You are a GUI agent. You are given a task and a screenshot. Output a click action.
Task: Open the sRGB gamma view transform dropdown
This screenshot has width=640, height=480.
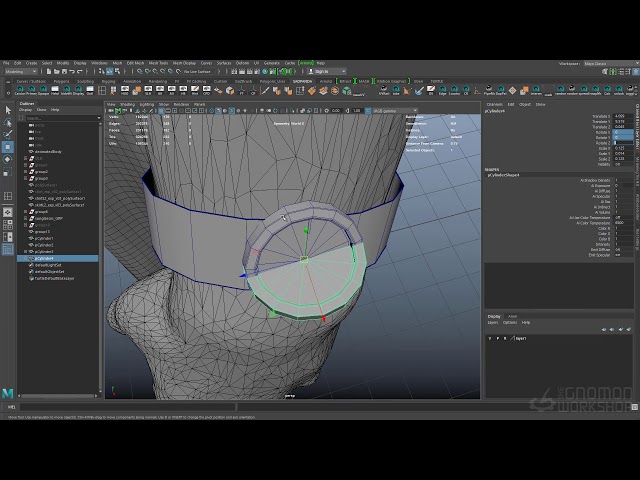(395, 111)
